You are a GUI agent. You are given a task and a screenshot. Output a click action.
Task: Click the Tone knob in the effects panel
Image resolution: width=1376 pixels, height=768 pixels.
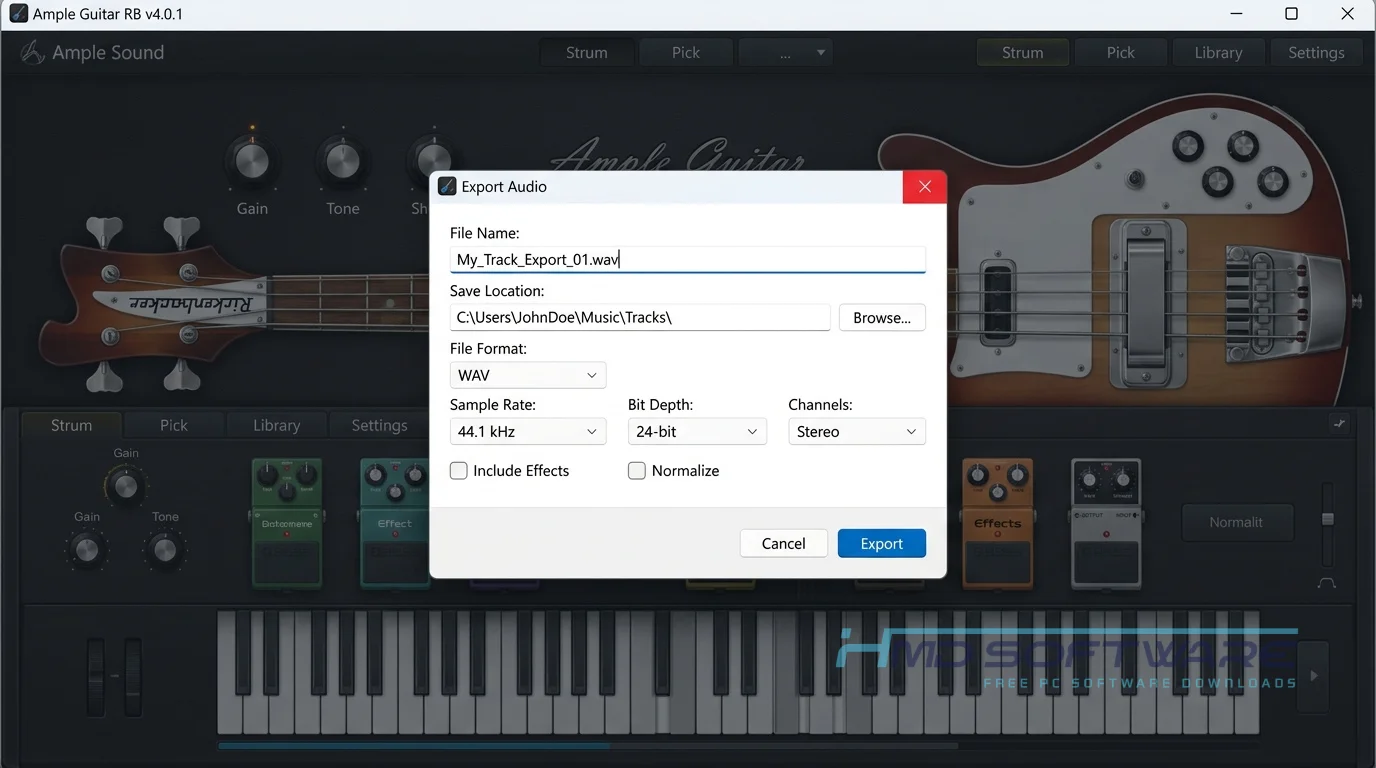[x=165, y=549]
